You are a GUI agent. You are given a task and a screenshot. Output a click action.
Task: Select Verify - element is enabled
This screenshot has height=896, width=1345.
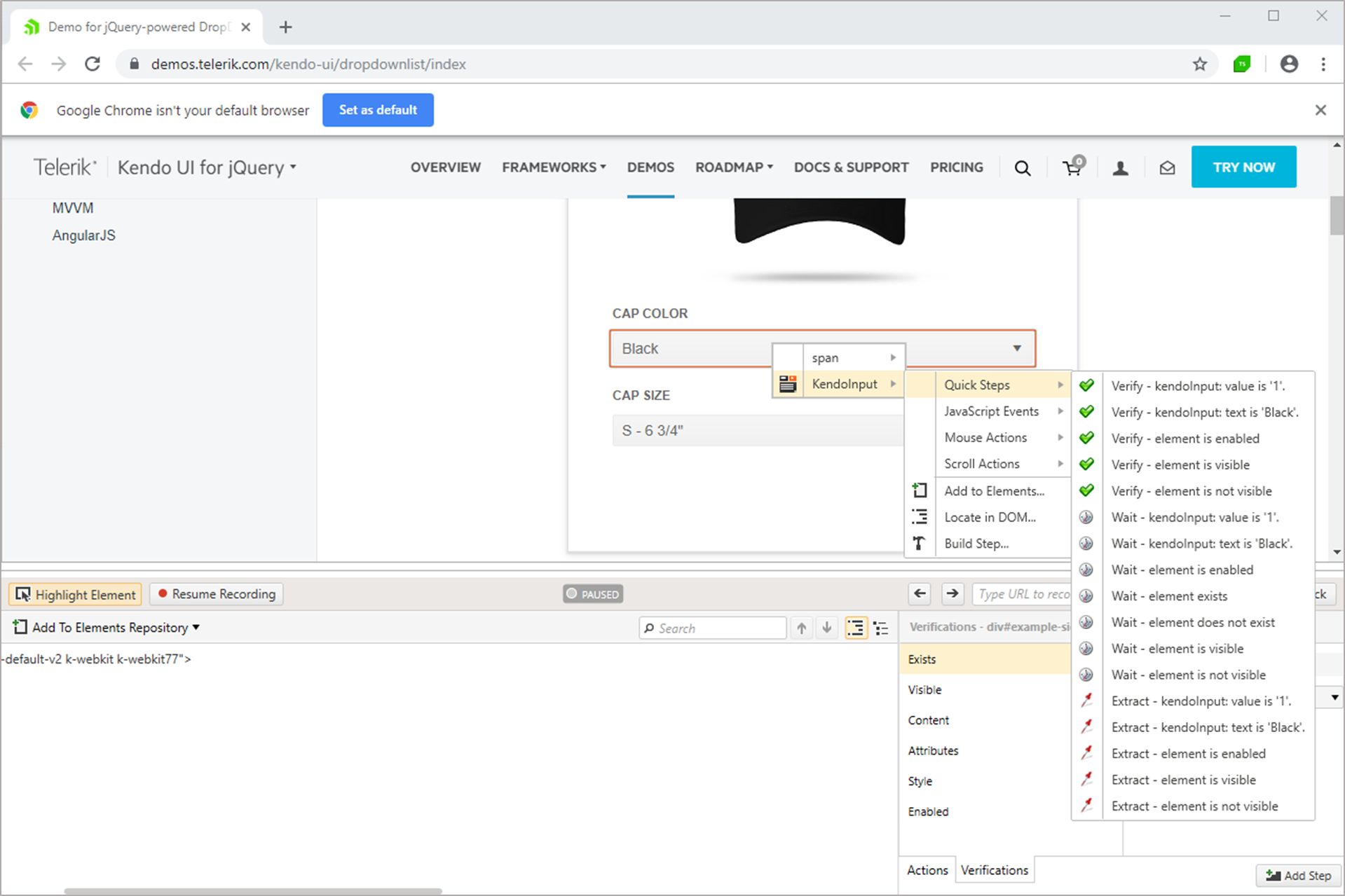(1184, 439)
